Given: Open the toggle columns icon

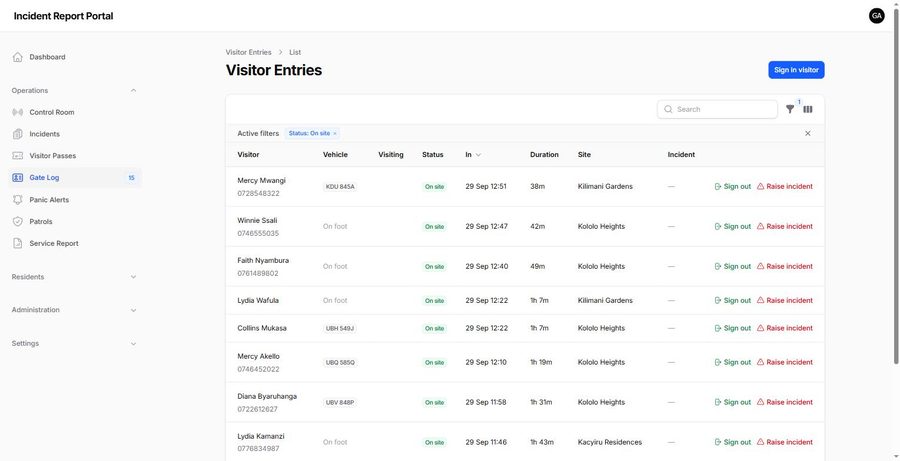Looking at the screenshot, I should click(x=808, y=109).
